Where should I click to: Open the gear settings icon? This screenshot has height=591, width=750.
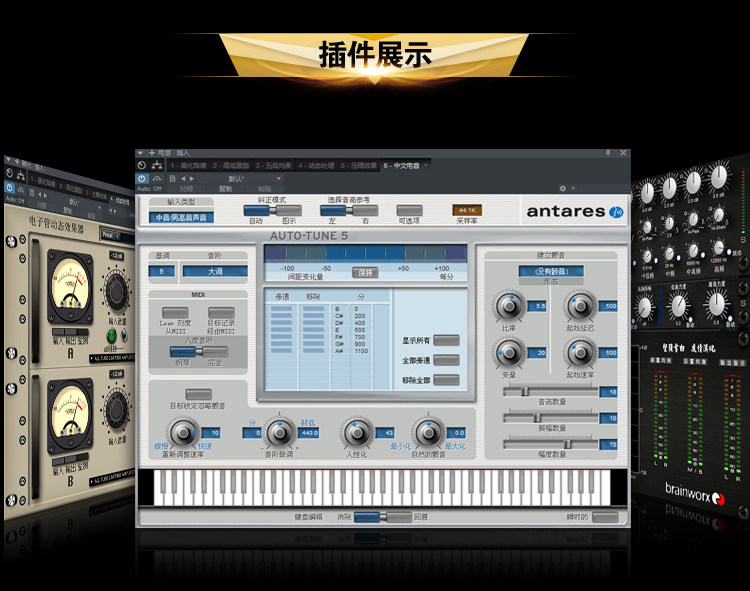[x=563, y=188]
